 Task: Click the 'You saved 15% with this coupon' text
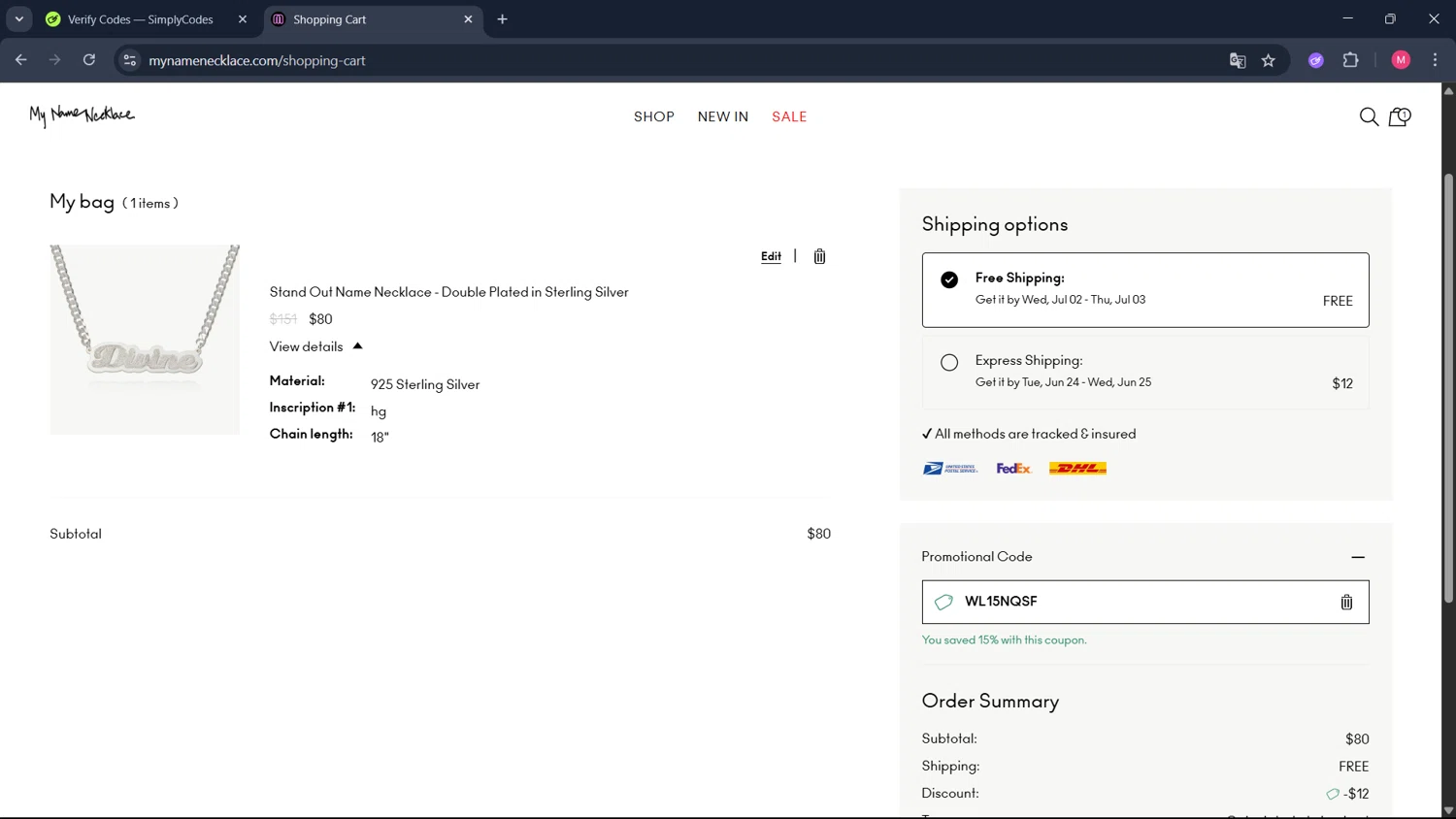pyautogui.click(x=1004, y=640)
